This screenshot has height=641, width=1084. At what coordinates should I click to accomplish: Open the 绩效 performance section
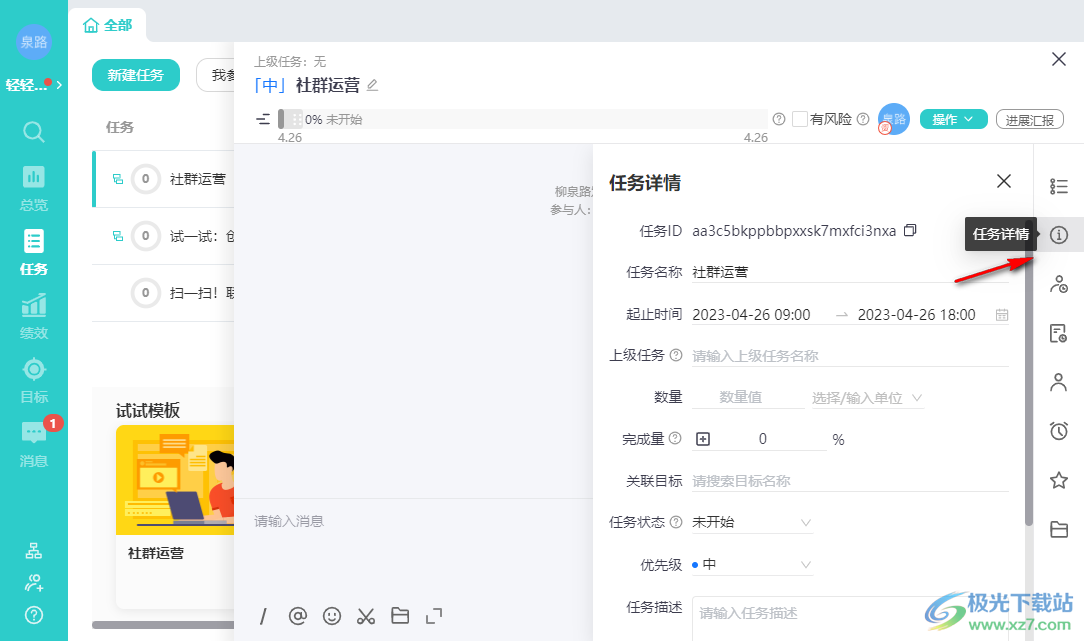(x=33, y=317)
